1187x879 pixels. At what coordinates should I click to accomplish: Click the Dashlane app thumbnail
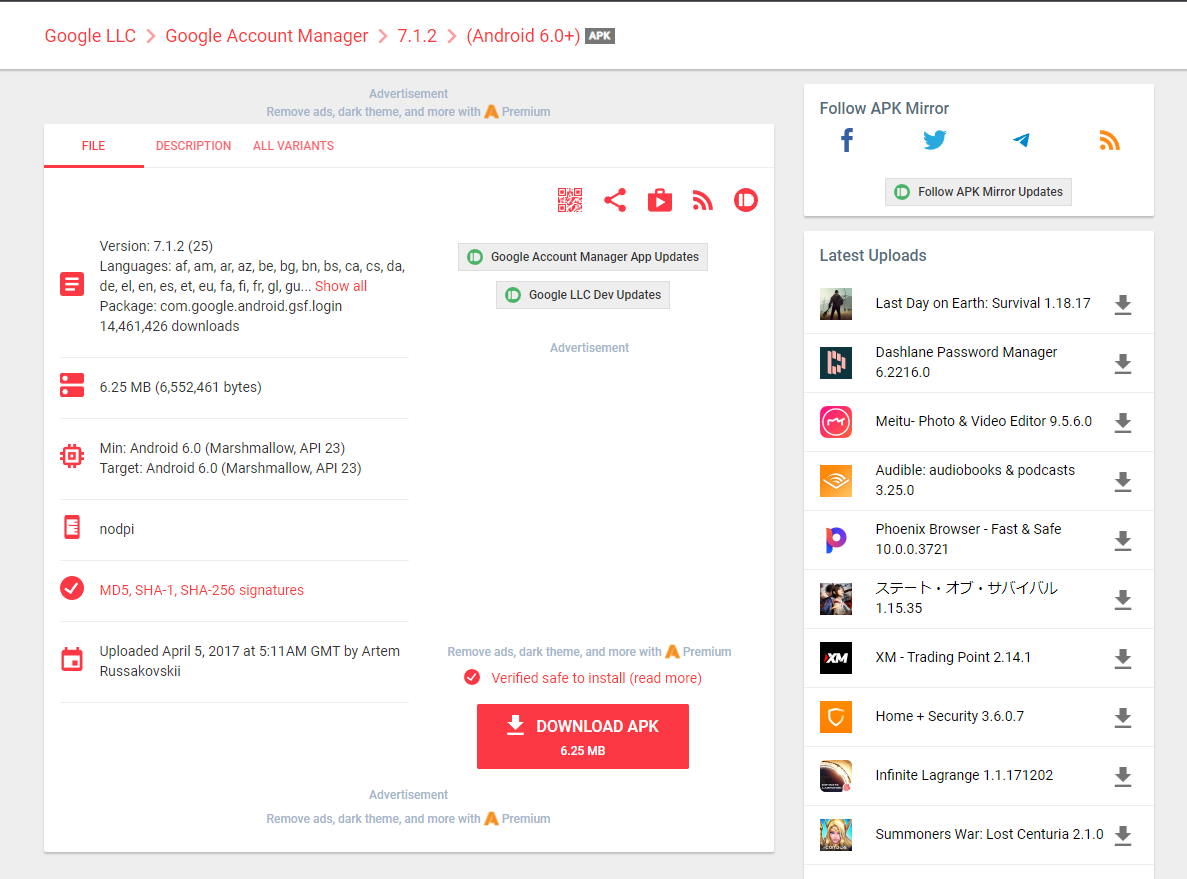836,363
